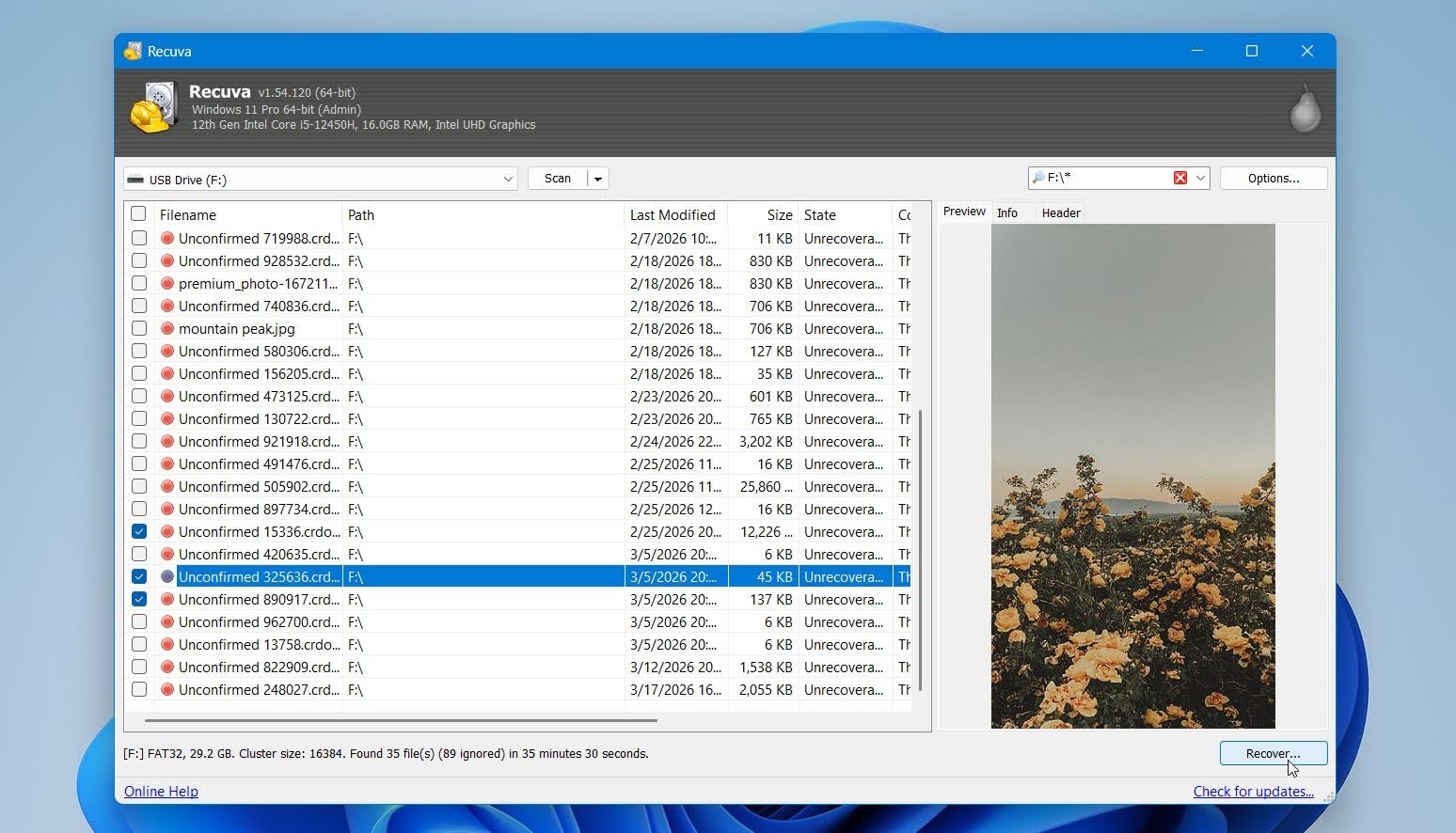Sort list by Size column header
The height and width of the screenshot is (833, 1456).
tap(763, 215)
